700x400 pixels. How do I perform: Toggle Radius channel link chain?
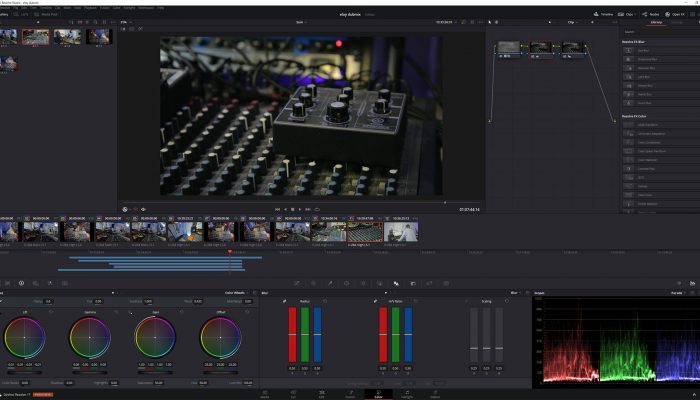(x=284, y=301)
